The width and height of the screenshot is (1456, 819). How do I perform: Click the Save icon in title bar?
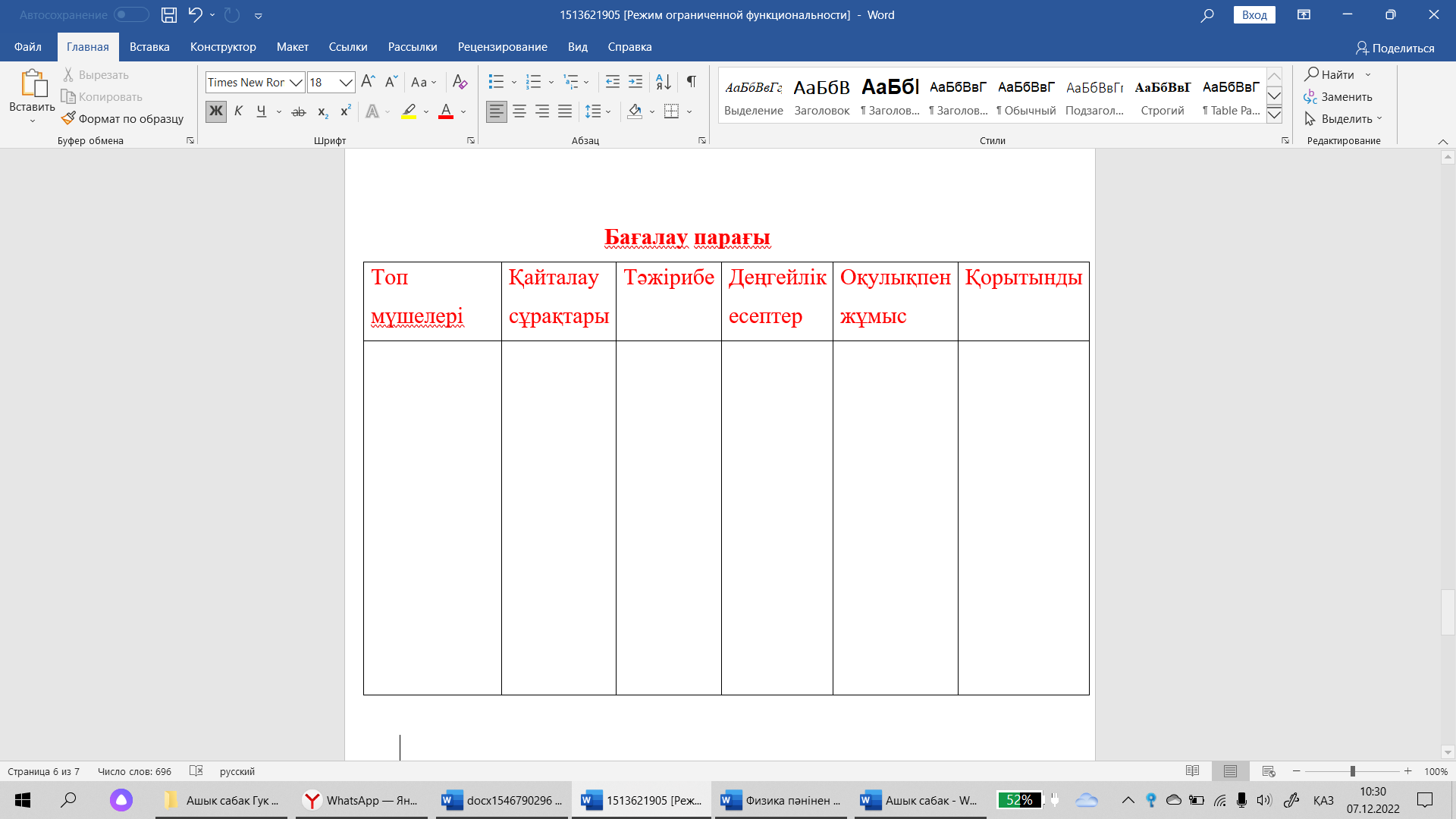point(169,14)
